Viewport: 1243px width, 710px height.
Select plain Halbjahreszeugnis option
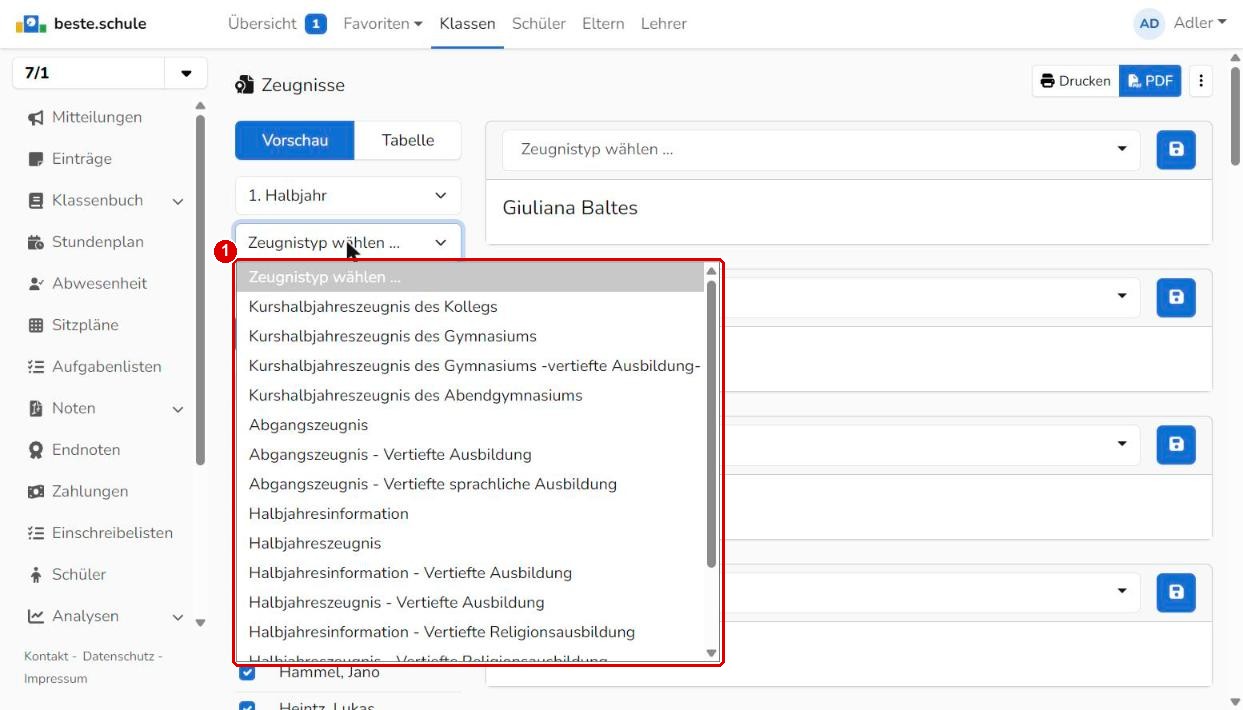pos(315,543)
